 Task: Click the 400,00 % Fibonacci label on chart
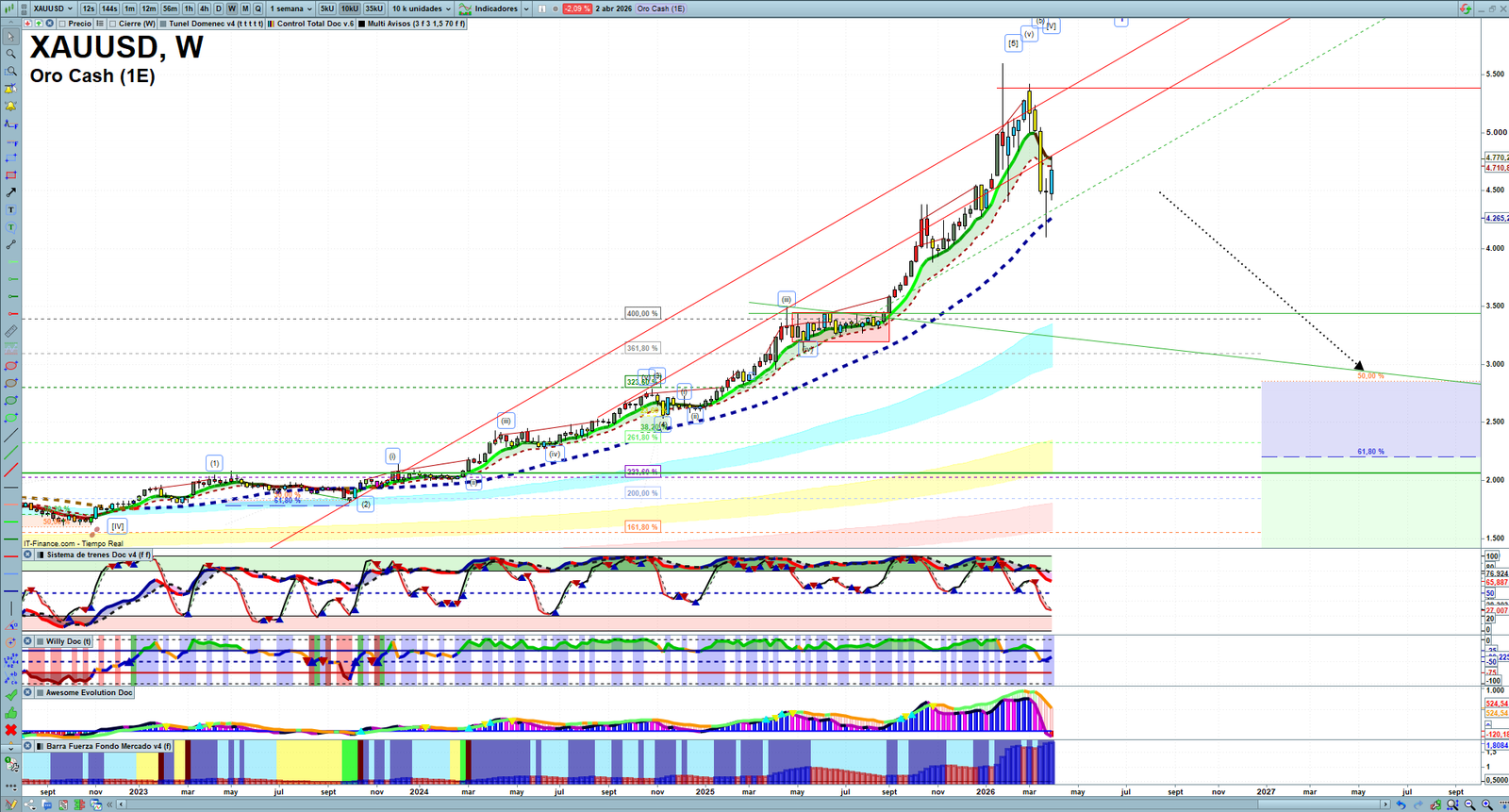point(642,313)
